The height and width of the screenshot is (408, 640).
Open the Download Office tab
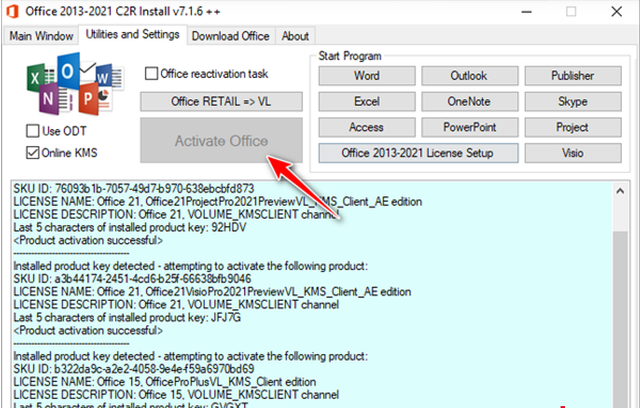[230, 36]
